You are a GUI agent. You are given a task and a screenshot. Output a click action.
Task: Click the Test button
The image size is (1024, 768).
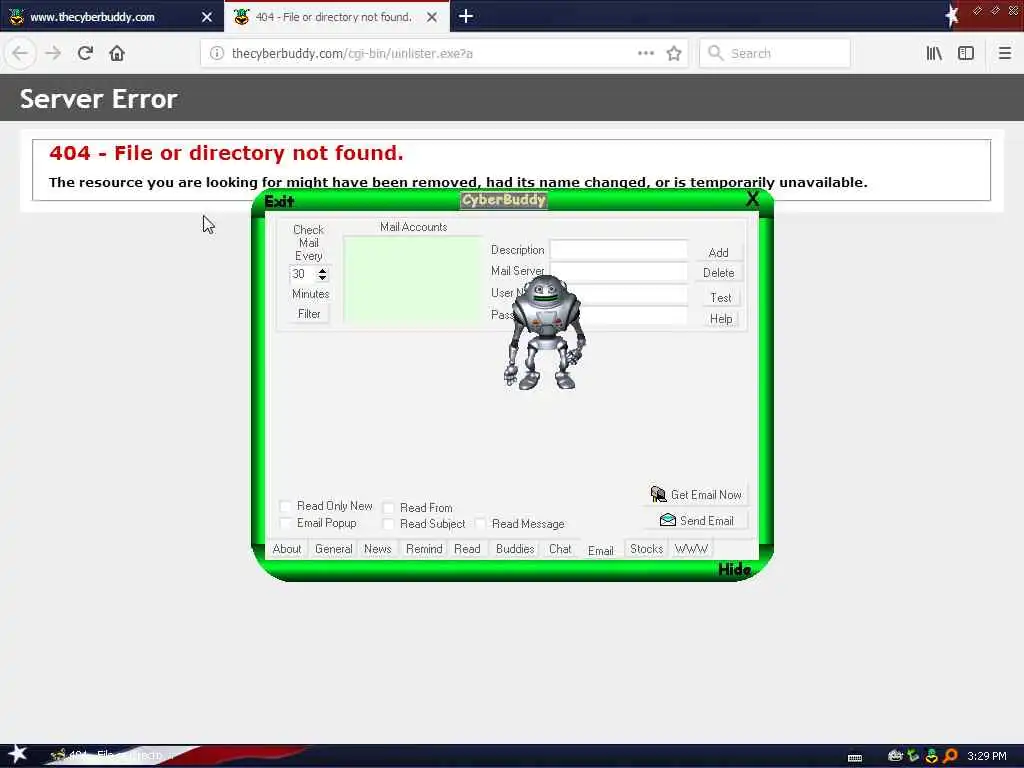click(x=721, y=298)
